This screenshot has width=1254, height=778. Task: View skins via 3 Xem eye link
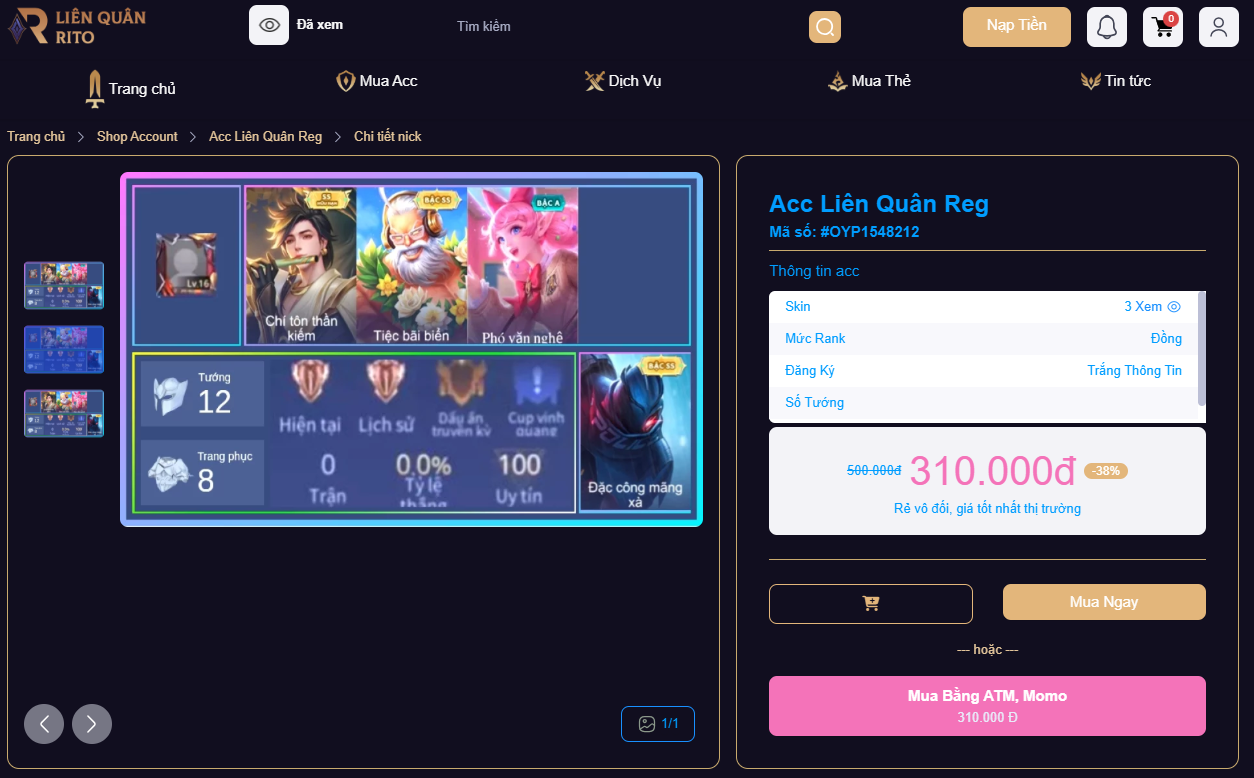point(1153,307)
